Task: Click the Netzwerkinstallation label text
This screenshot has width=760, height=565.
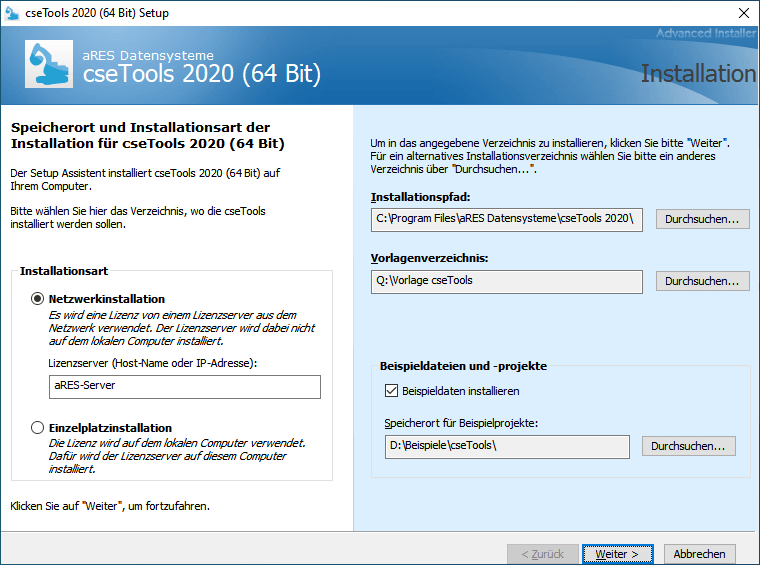Action: (x=107, y=299)
